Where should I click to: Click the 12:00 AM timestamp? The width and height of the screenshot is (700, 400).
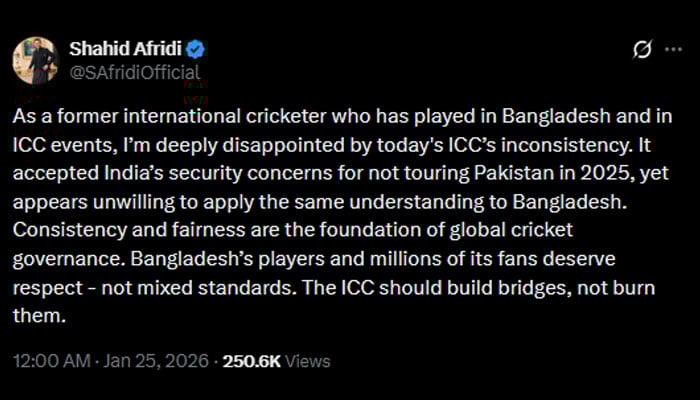click(46, 360)
